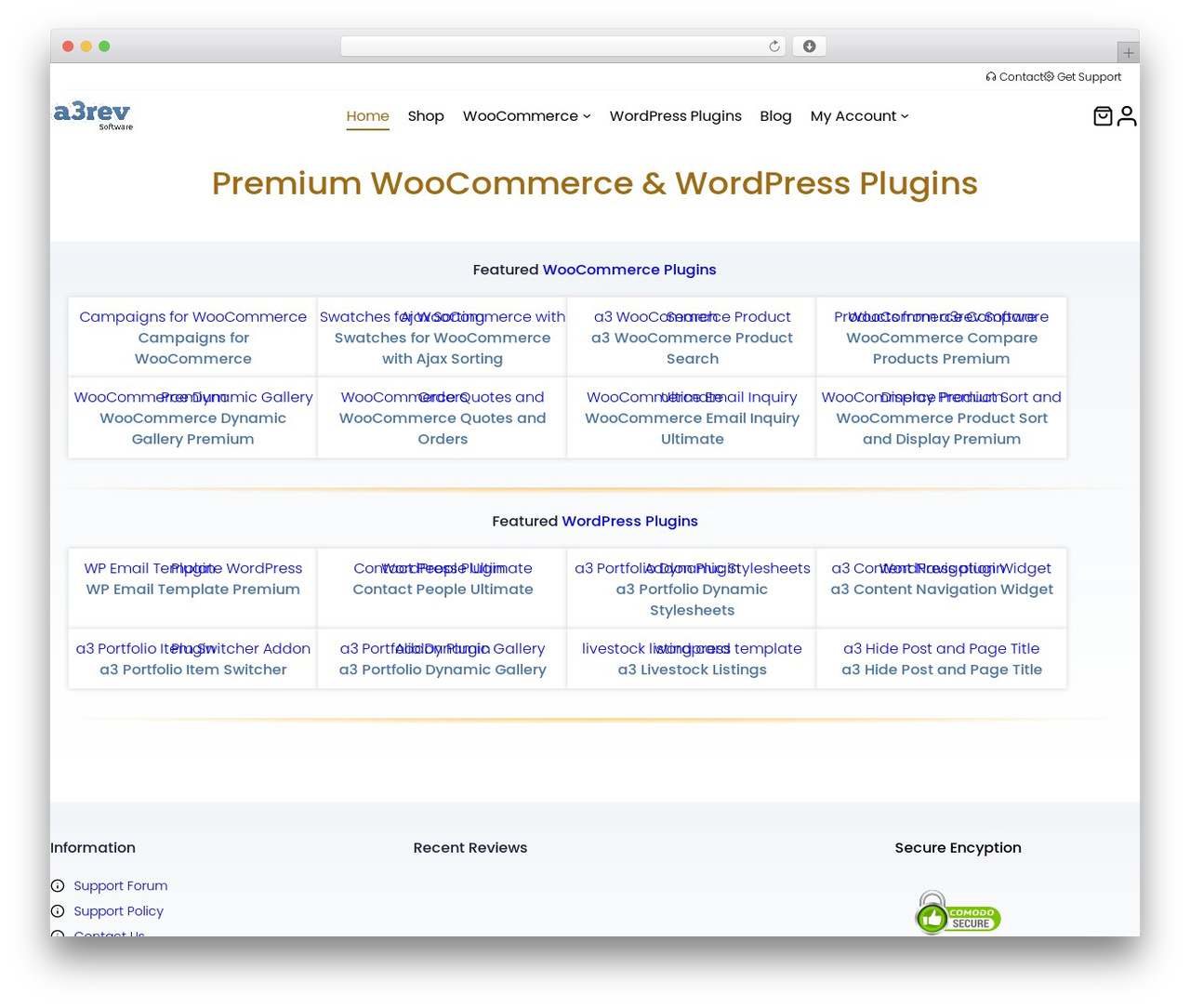This screenshot has height=1008, width=1190.
Task: Click the WordPress Plugins heading link
Action: point(629,521)
